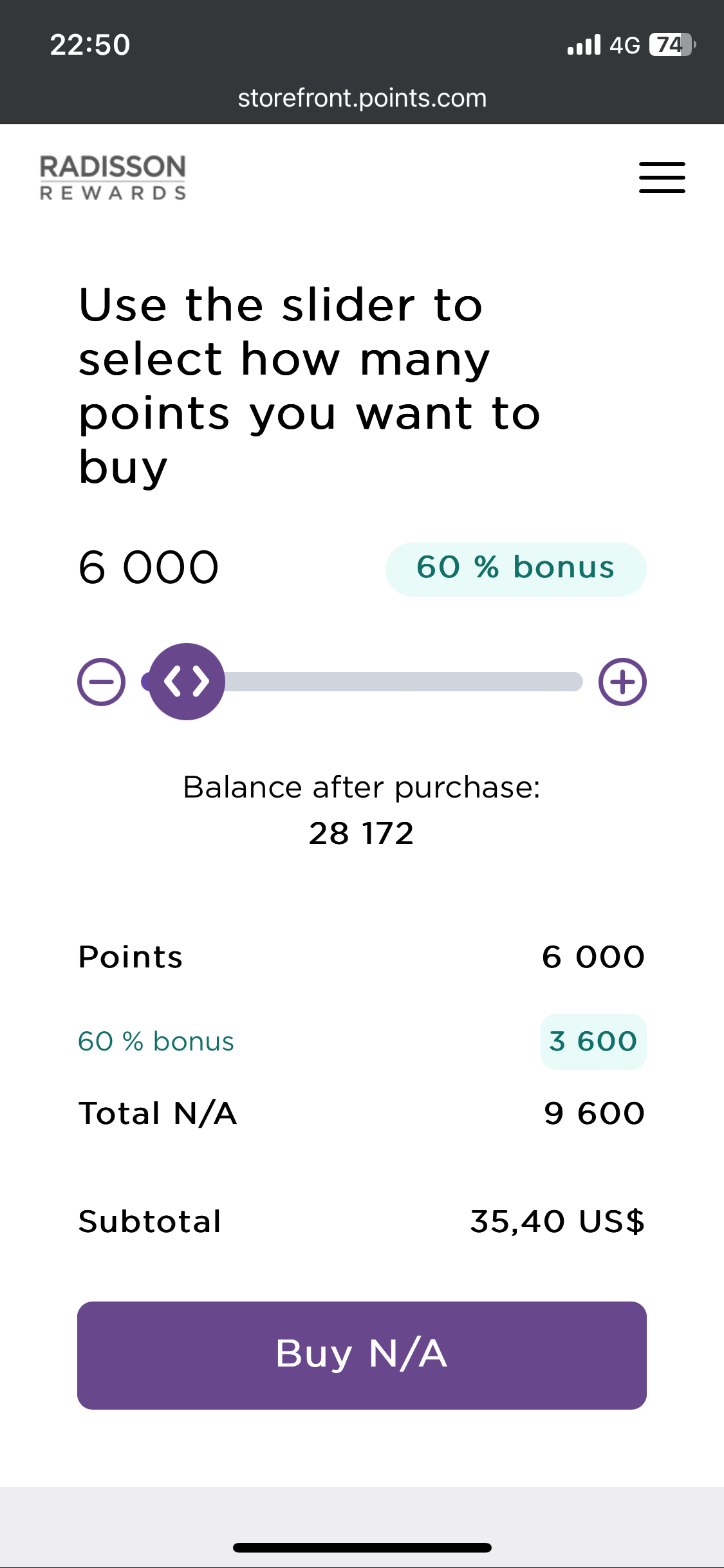The height and width of the screenshot is (1568, 724).
Task: Click the plus icon to increase points
Action: tap(622, 682)
